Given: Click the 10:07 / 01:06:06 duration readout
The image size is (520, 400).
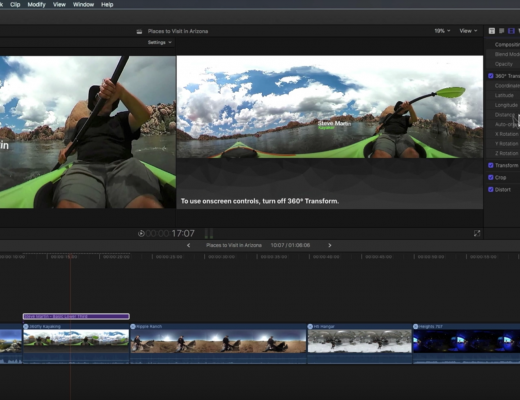Looking at the screenshot, I should click(x=290, y=245).
